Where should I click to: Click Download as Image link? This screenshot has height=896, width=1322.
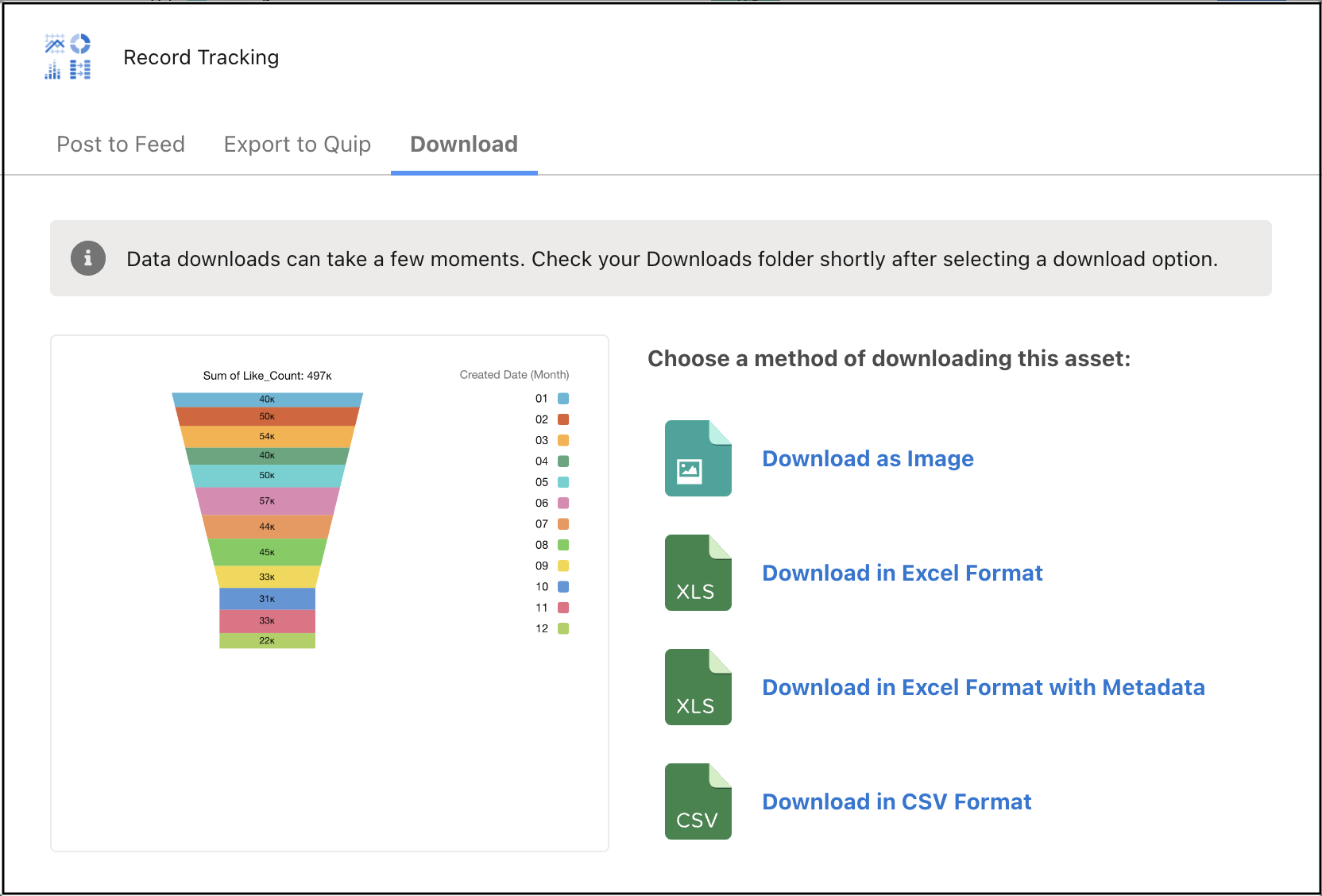point(868,459)
